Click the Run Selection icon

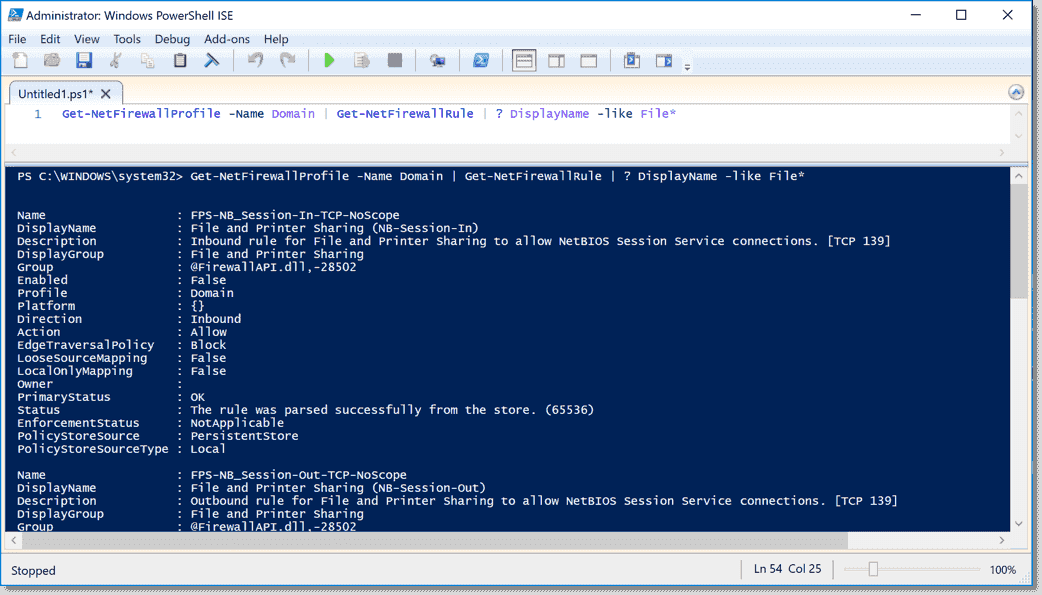361,61
